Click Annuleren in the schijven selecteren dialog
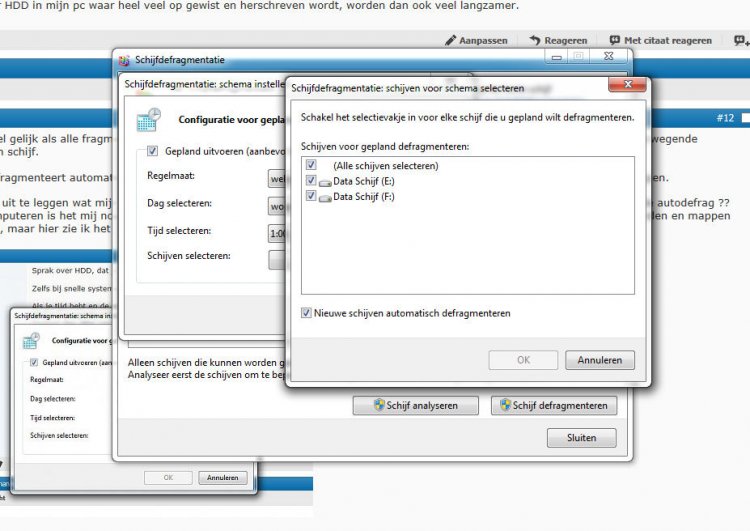750x531 pixels. coord(600,360)
